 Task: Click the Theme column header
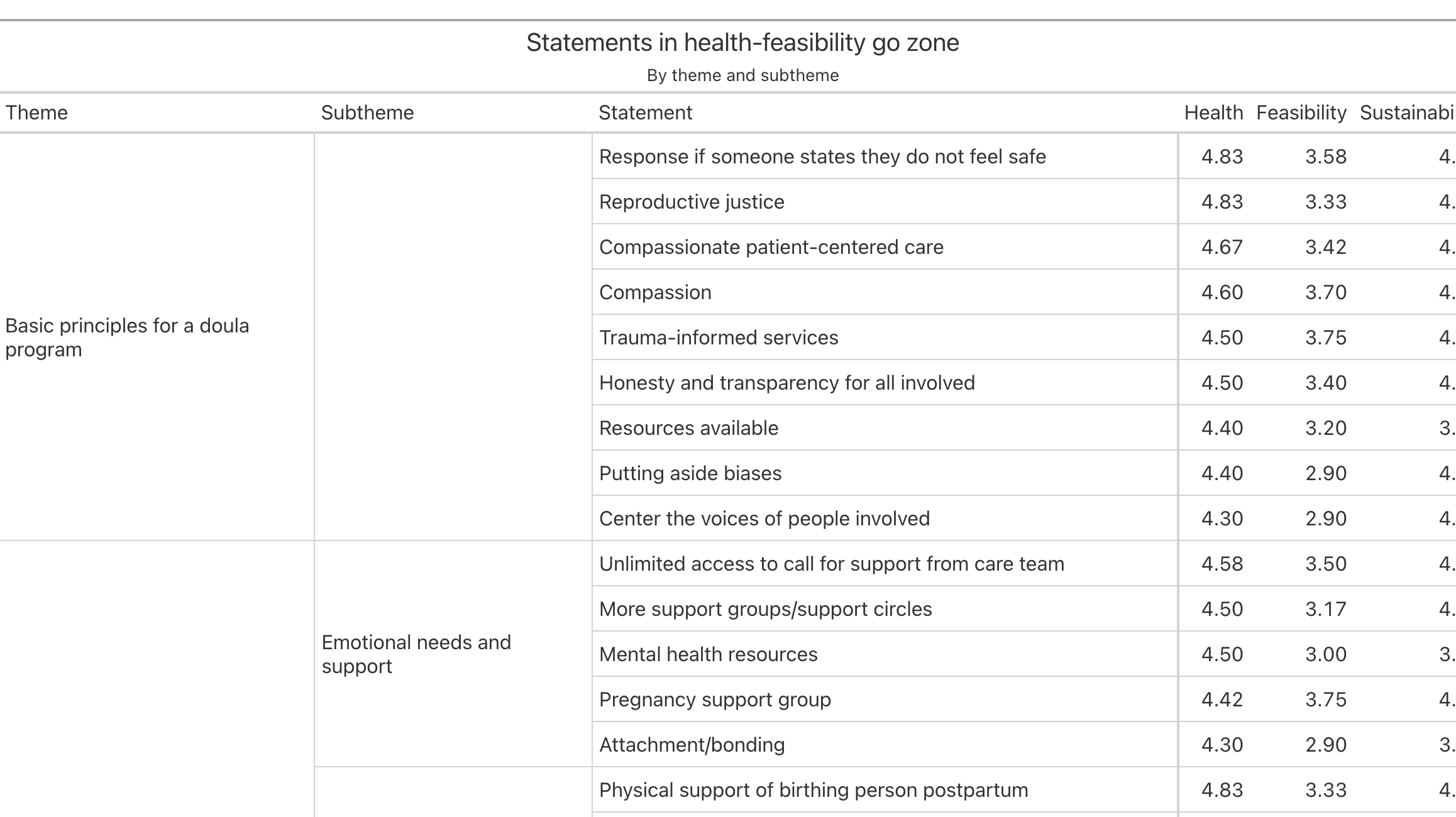click(x=36, y=112)
